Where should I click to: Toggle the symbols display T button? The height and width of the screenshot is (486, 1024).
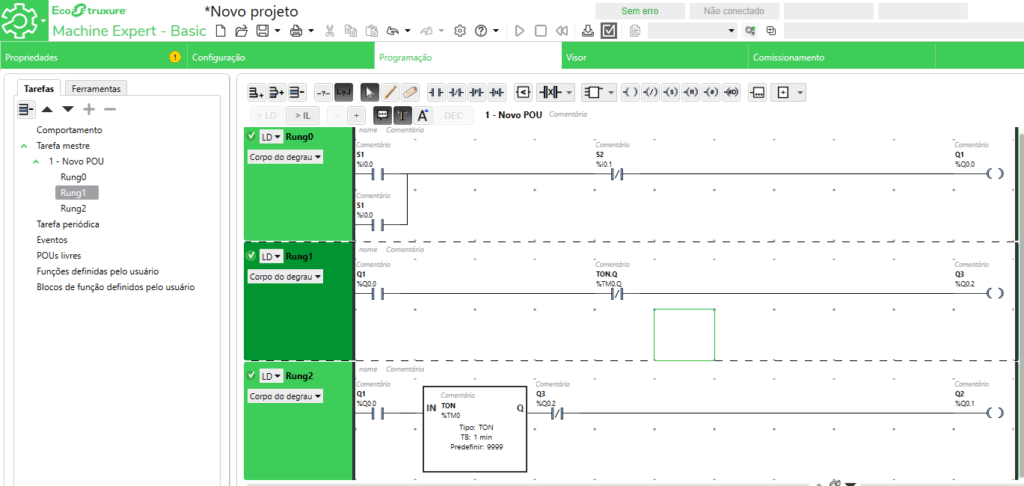402,116
